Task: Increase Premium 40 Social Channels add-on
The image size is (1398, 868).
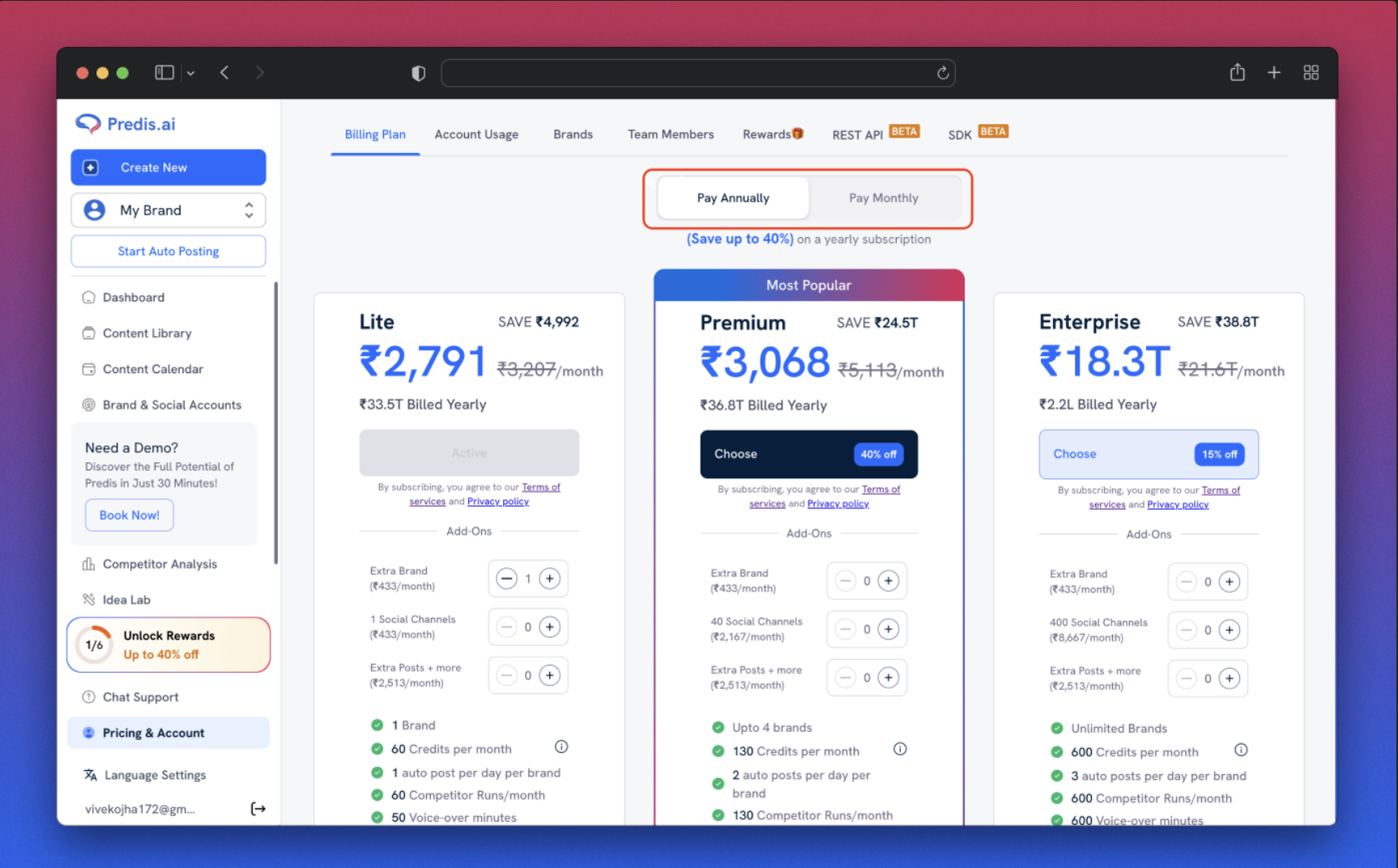Action: point(889,629)
